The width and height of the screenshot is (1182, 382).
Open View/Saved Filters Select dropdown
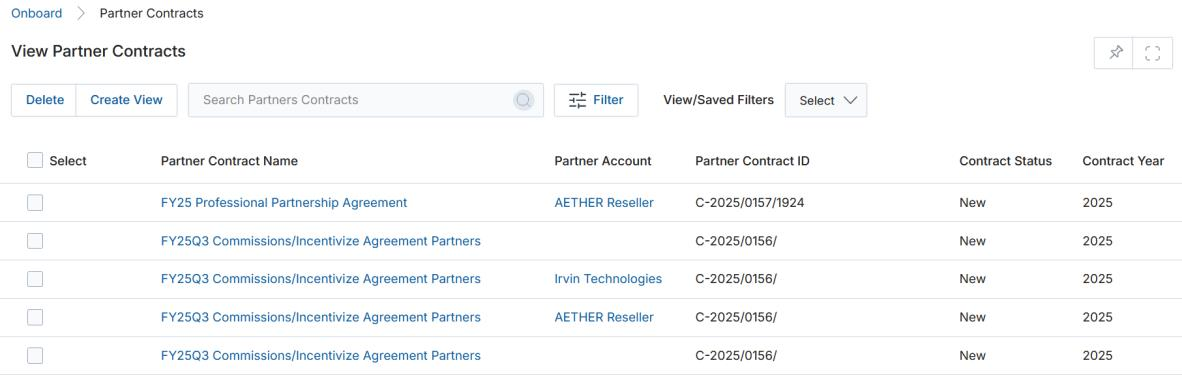[x=825, y=100]
